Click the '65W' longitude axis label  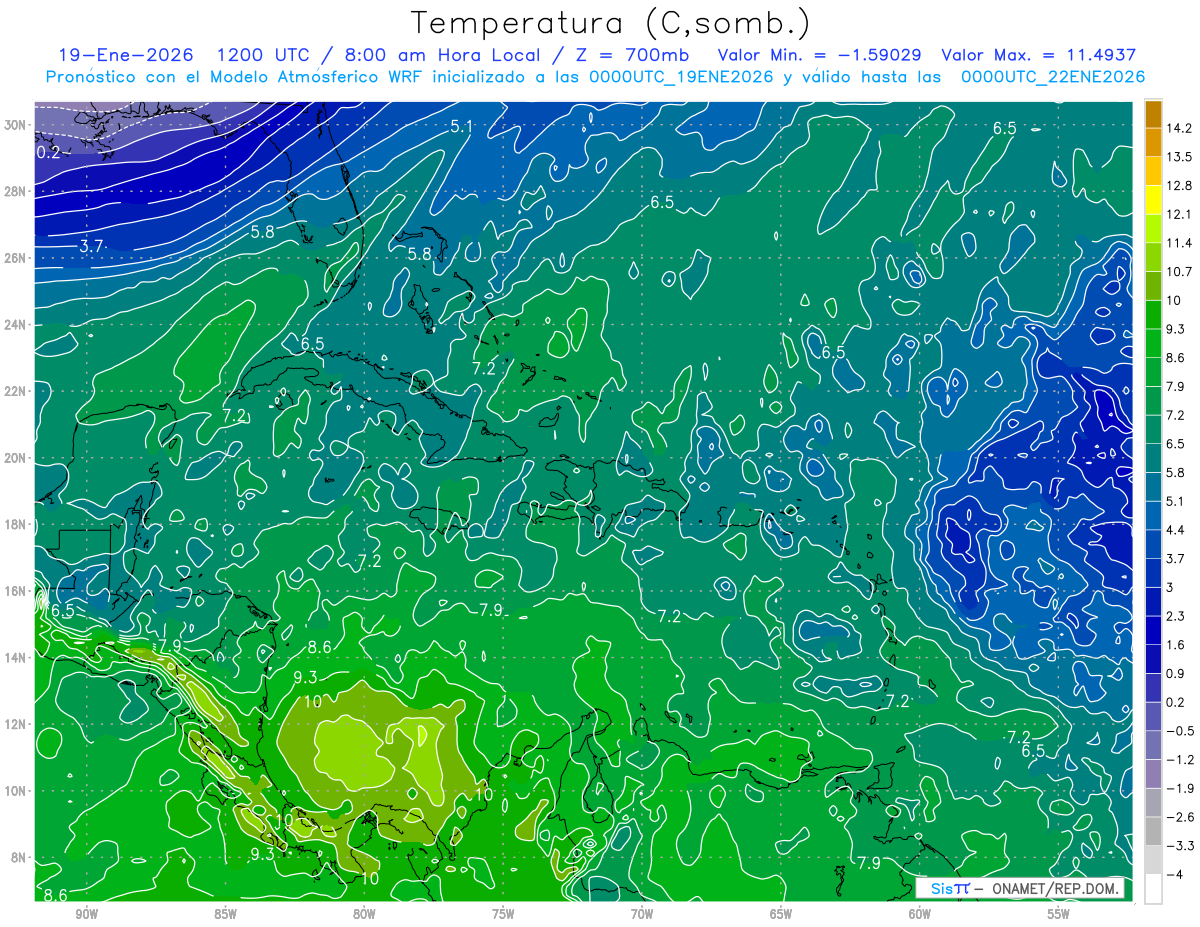tap(781, 914)
